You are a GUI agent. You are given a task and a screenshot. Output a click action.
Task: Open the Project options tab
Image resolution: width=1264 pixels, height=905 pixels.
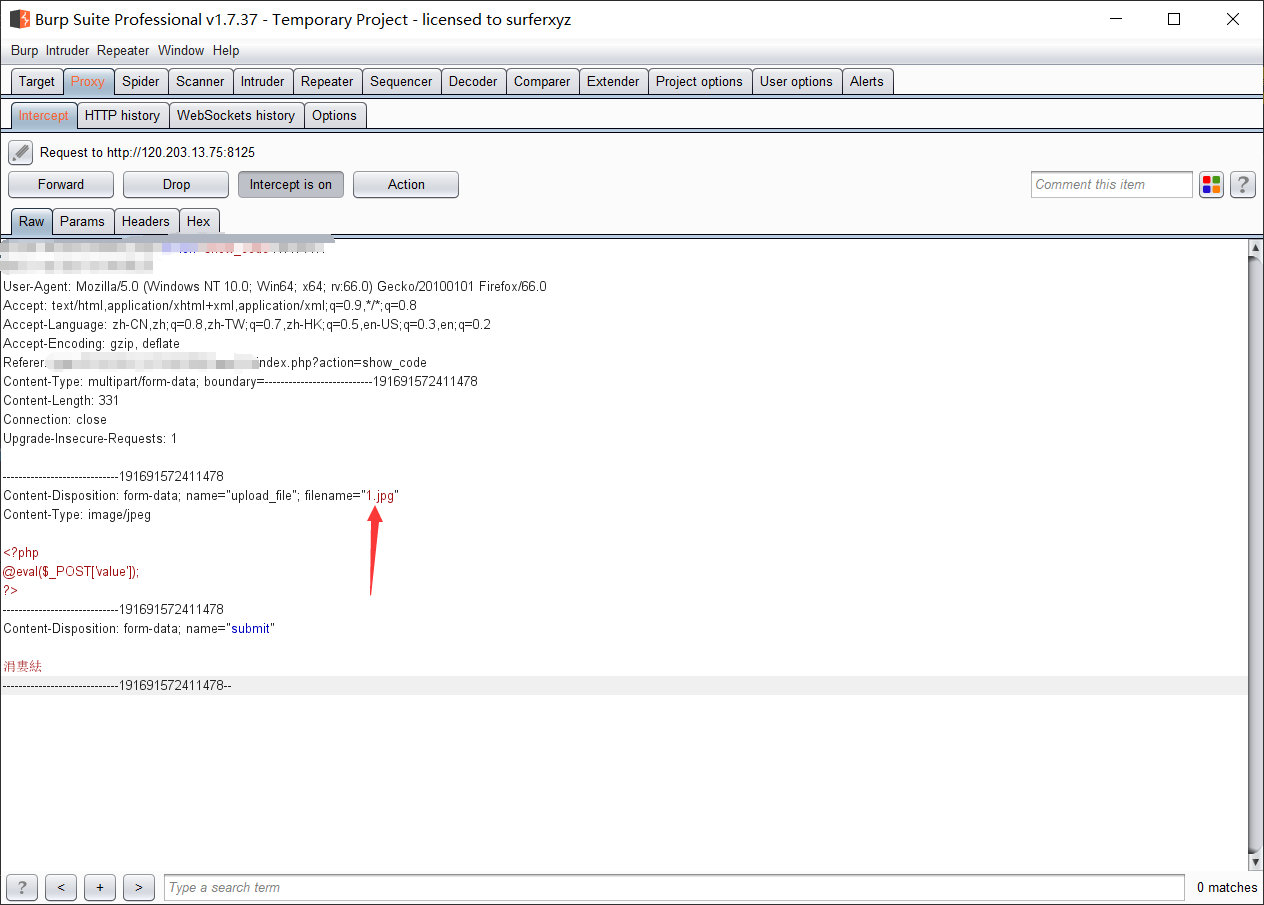point(699,82)
